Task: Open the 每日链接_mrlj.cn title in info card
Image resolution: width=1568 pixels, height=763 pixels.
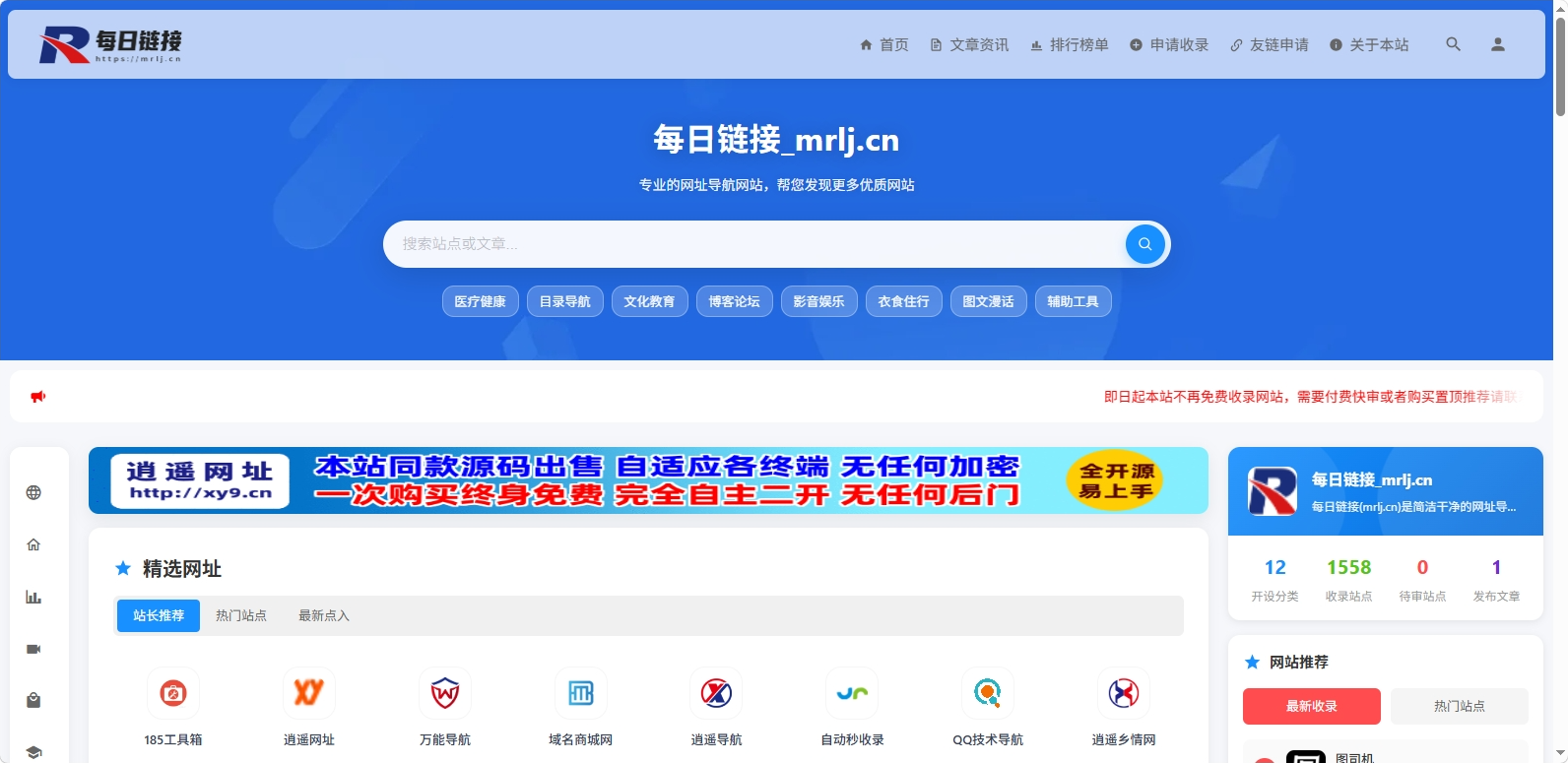Action: pos(1372,479)
